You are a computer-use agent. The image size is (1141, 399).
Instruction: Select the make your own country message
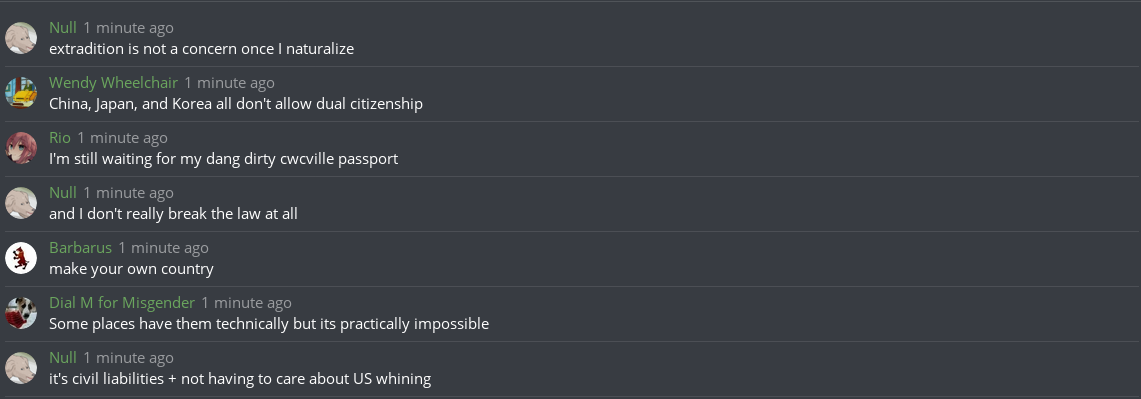point(132,269)
